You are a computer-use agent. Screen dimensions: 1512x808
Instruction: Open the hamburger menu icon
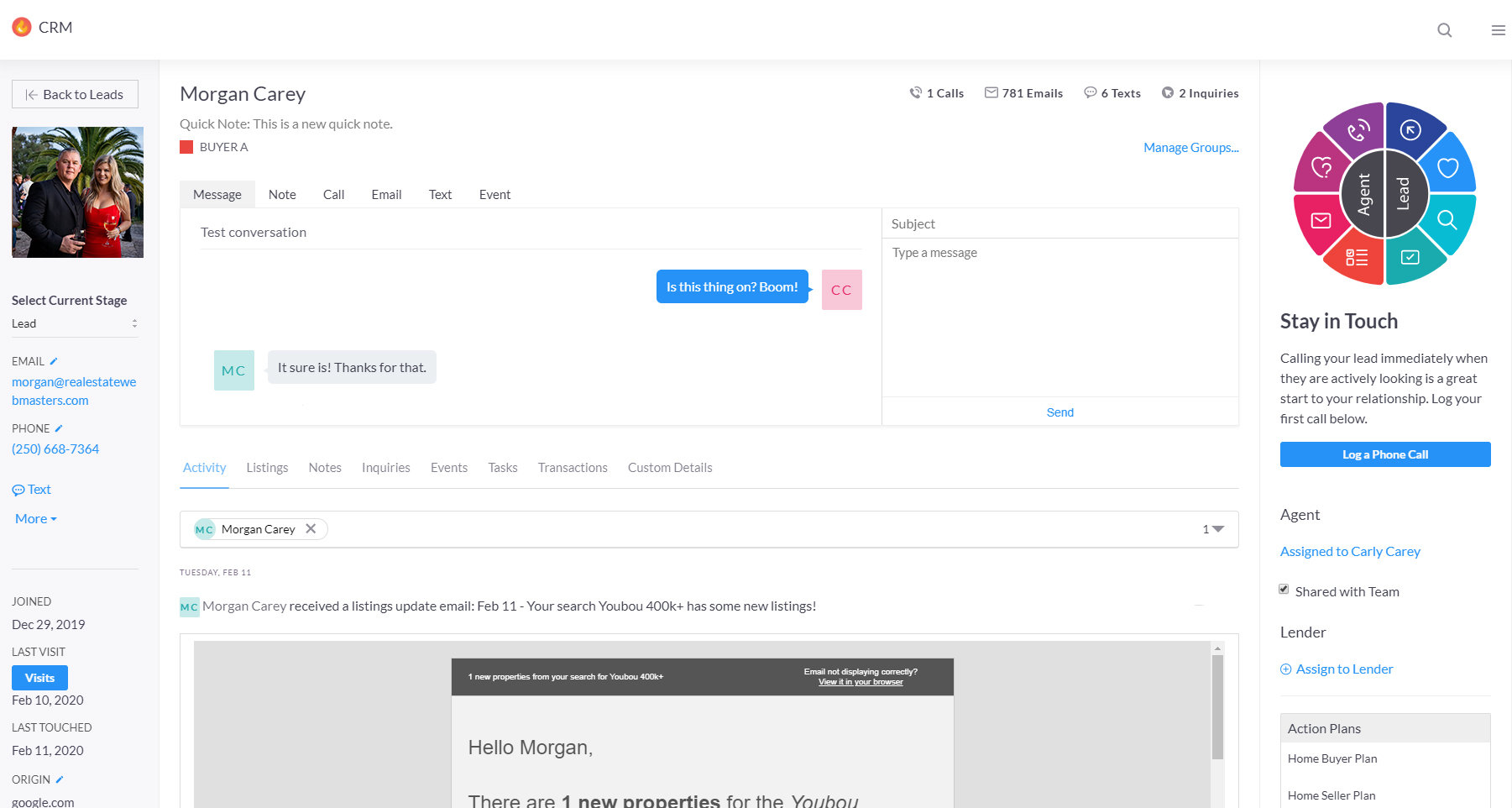pos(1498,30)
